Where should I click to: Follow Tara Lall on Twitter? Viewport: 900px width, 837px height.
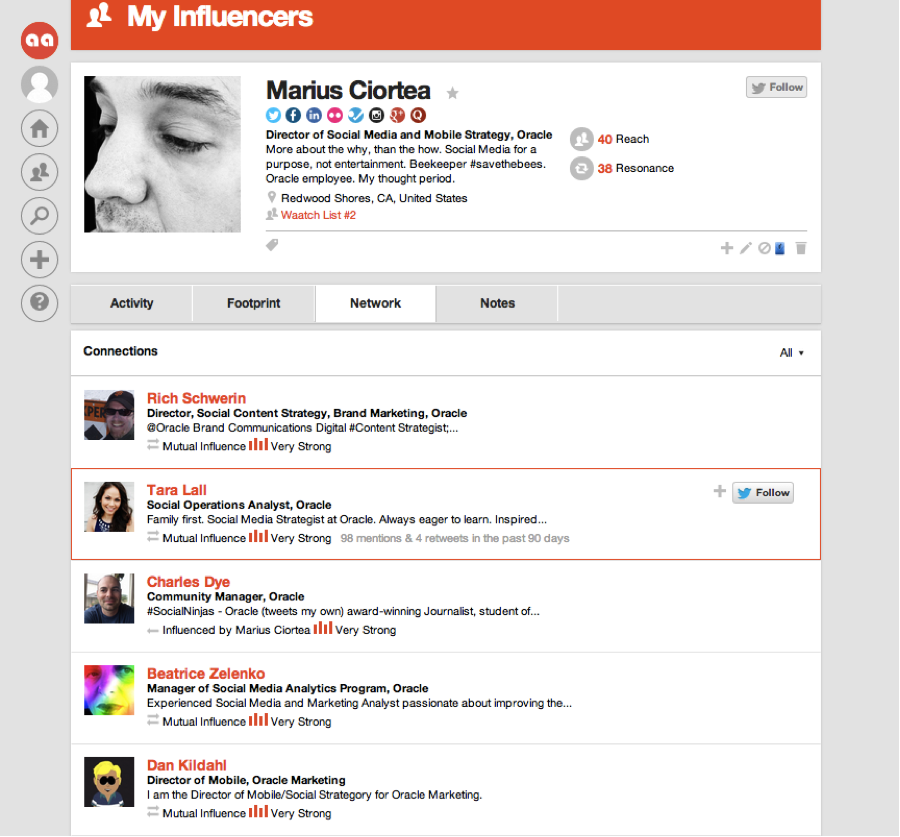[763, 493]
